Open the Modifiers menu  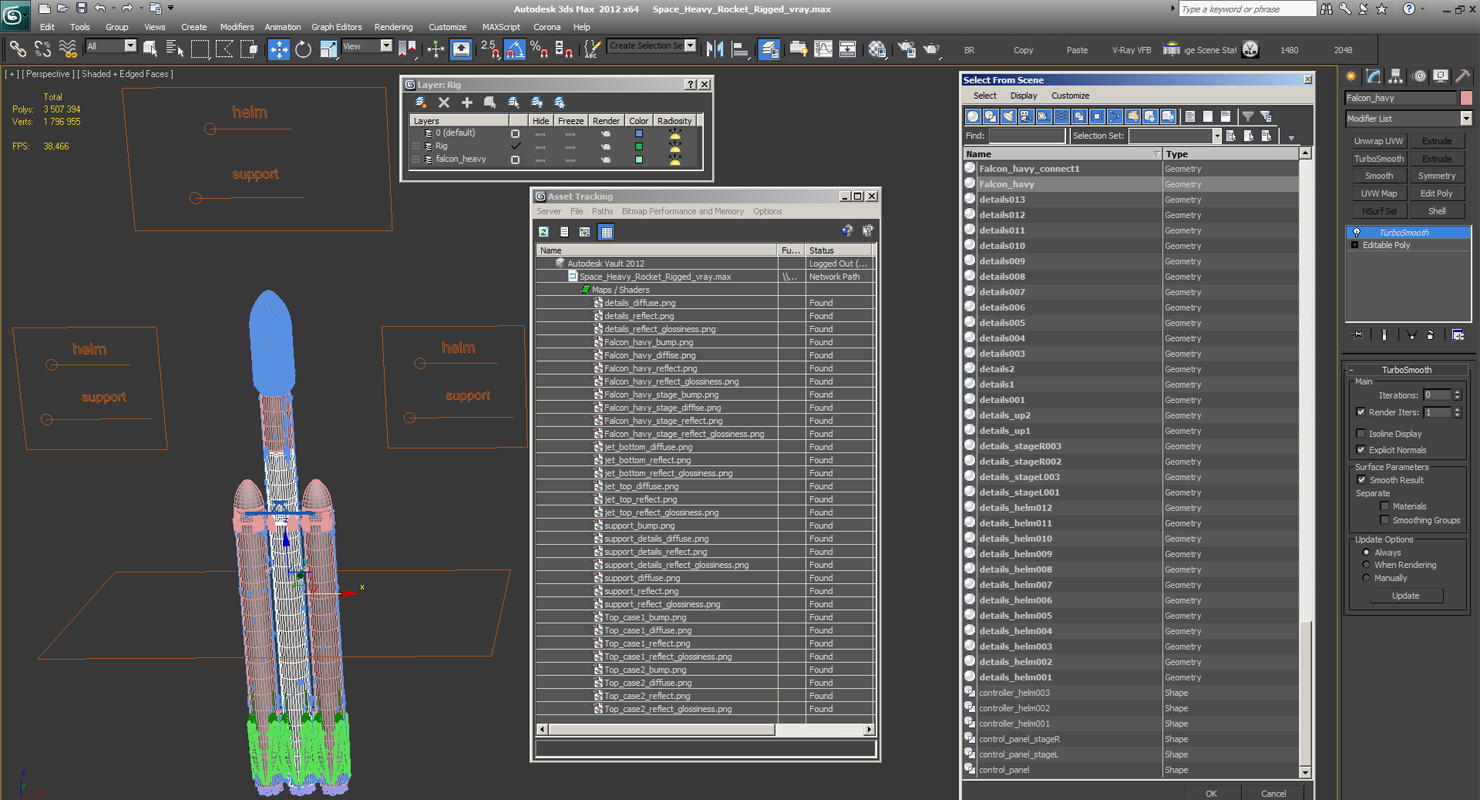pos(237,27)
